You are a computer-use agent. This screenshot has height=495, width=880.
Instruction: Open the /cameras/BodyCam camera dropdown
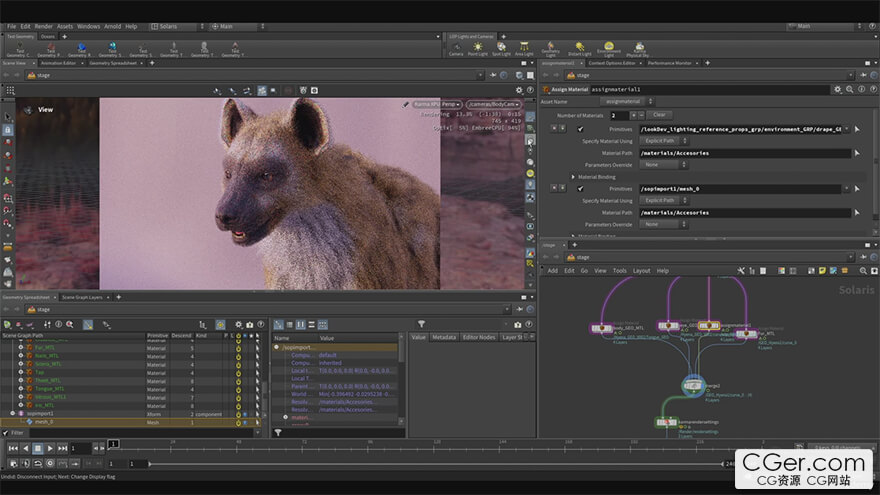tap(493, 103)
